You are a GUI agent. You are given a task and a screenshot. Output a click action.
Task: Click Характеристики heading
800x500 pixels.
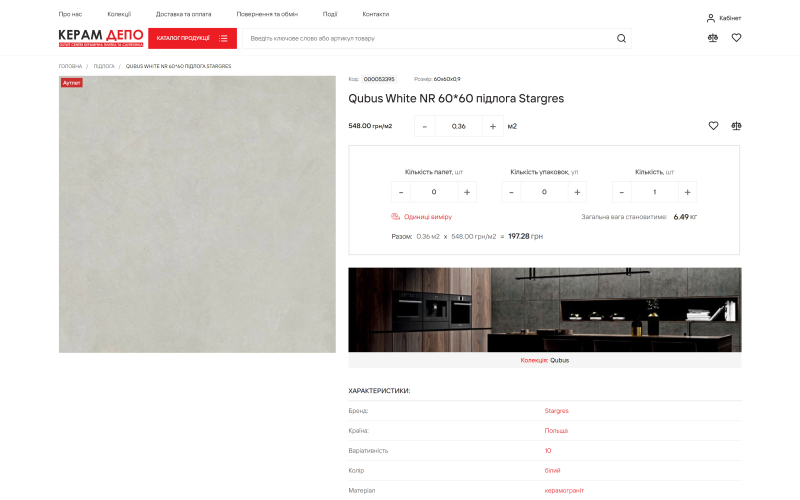click(x=379, y=391)
